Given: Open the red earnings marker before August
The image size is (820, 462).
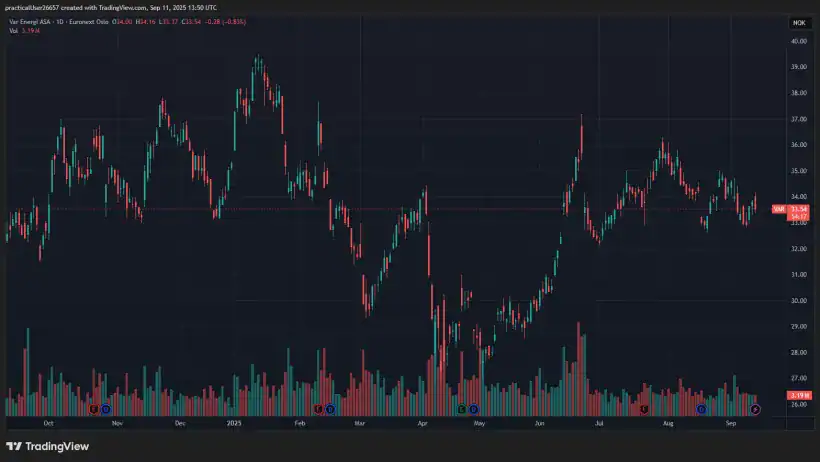Looking at the screenshot, I should (644, 409).
